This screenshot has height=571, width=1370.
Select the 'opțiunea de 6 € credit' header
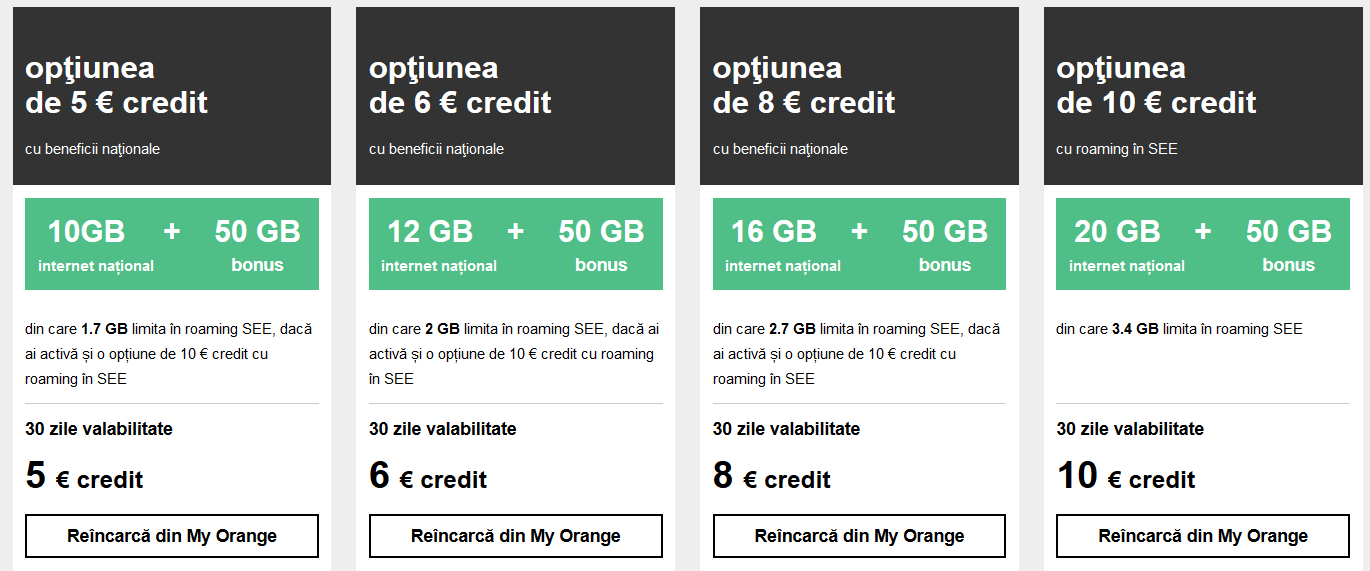click(x=460, y=86)
